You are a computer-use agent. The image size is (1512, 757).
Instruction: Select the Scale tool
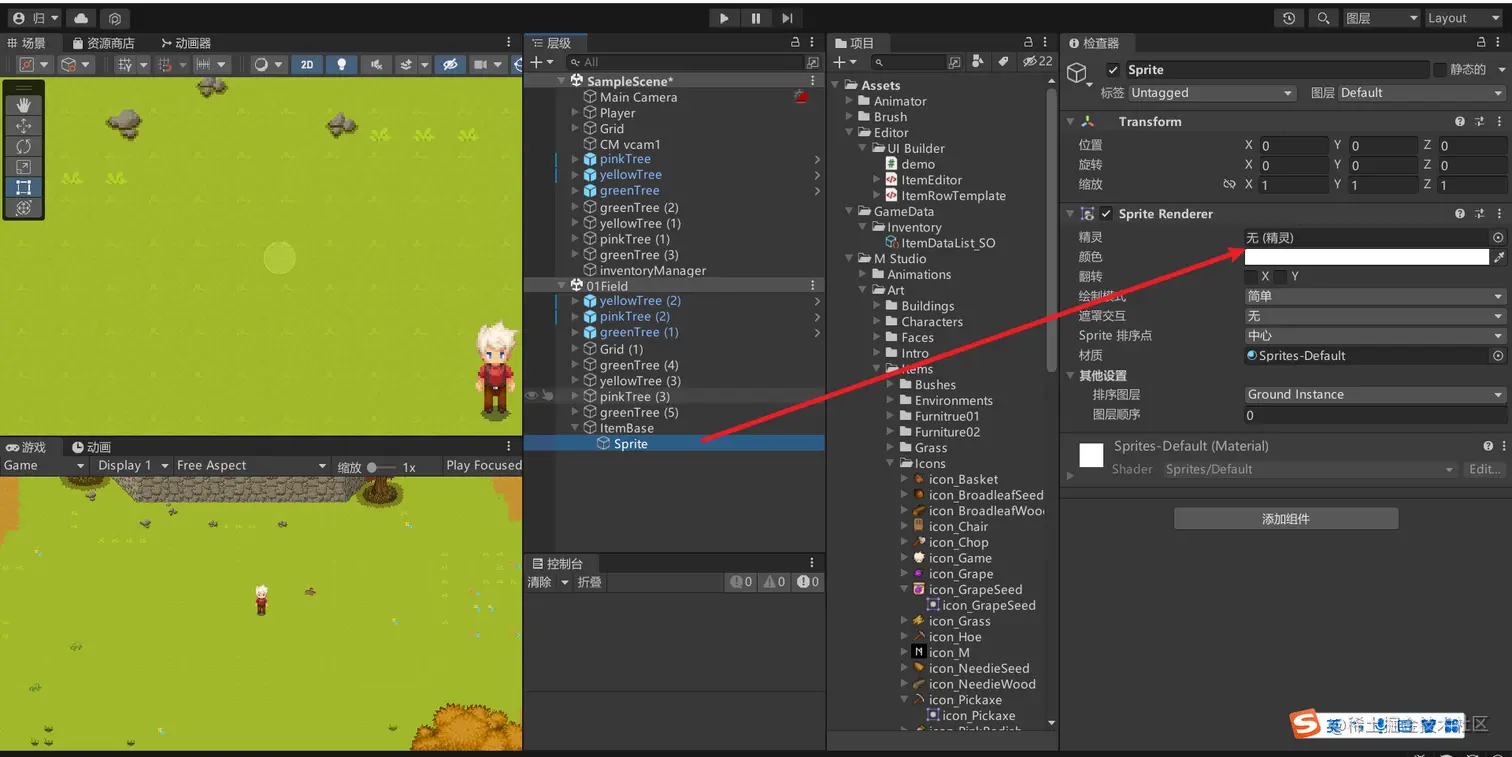pos(24,166)
